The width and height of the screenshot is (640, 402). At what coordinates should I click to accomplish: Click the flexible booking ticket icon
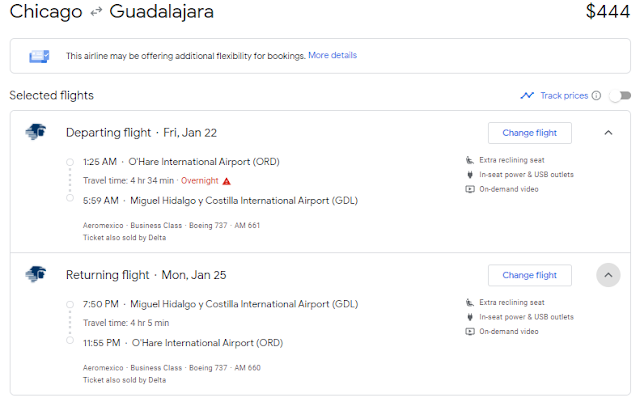(39, 56)
